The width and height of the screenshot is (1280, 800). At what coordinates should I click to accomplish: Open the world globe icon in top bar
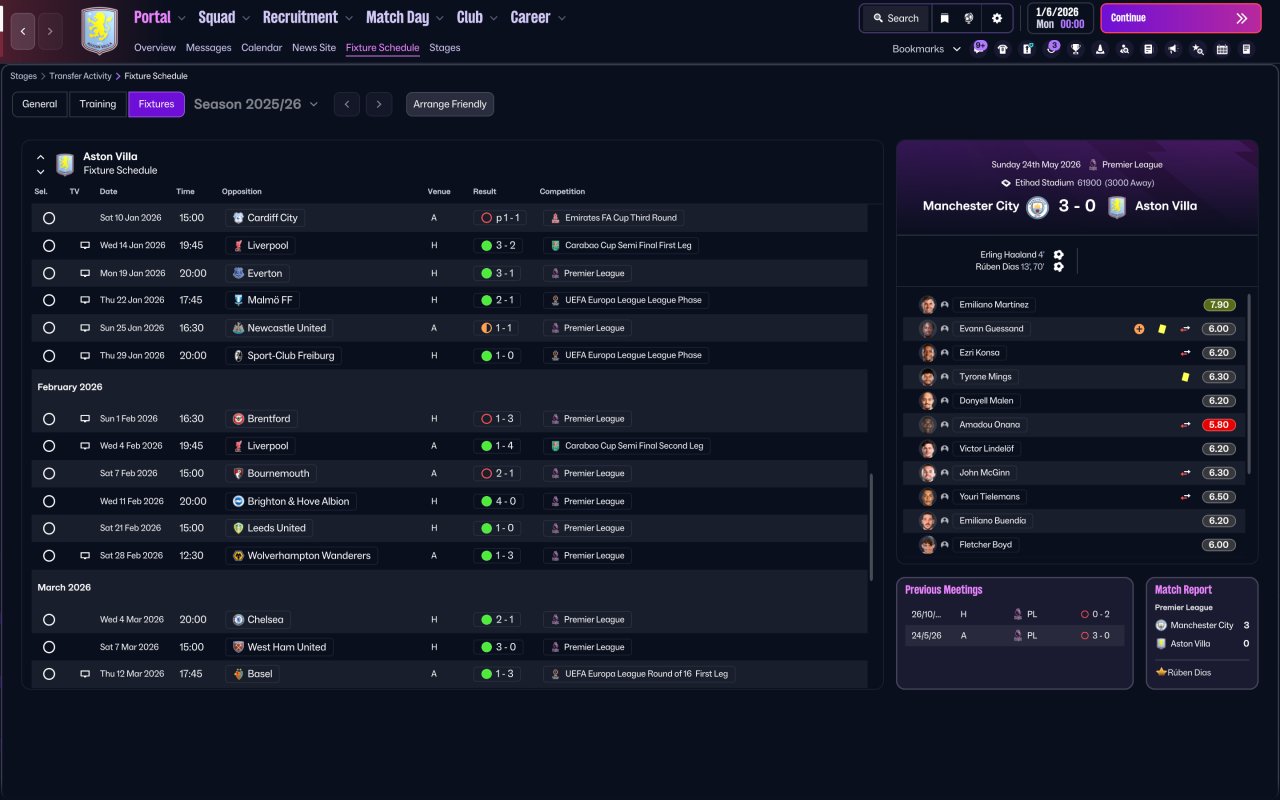tap(969, 18)
